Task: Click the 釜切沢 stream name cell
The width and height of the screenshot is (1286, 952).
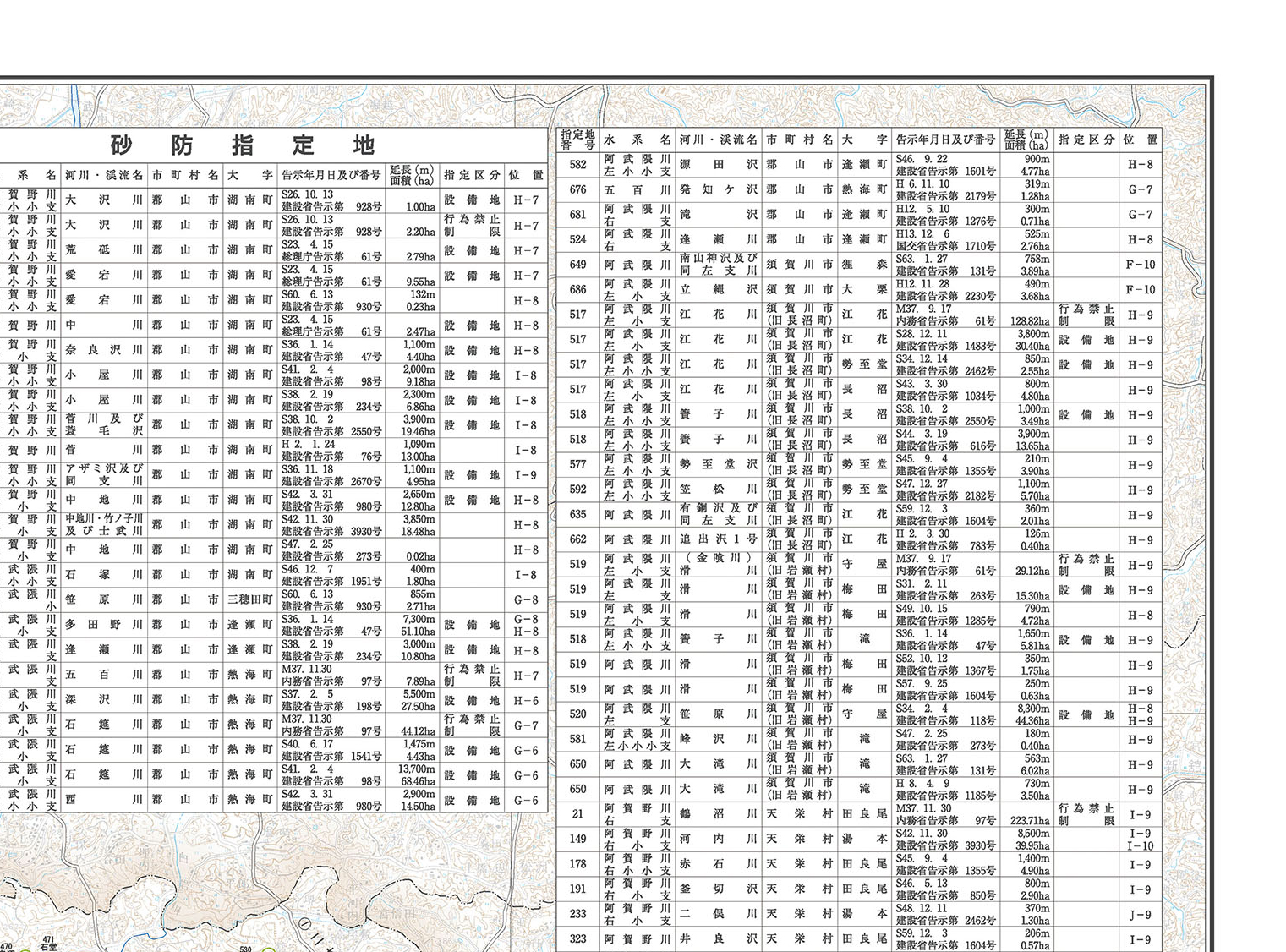Action: coord(718,889)
